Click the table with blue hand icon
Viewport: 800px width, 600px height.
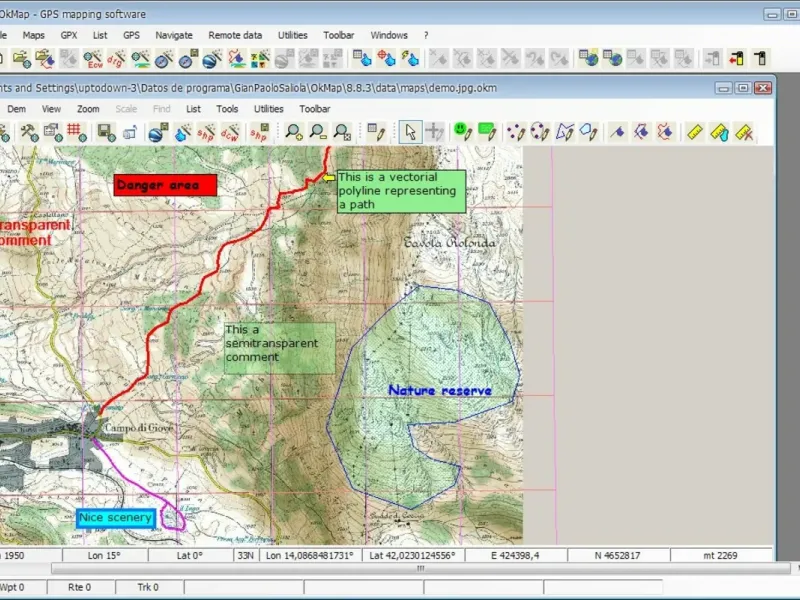(x=362, y=59)
